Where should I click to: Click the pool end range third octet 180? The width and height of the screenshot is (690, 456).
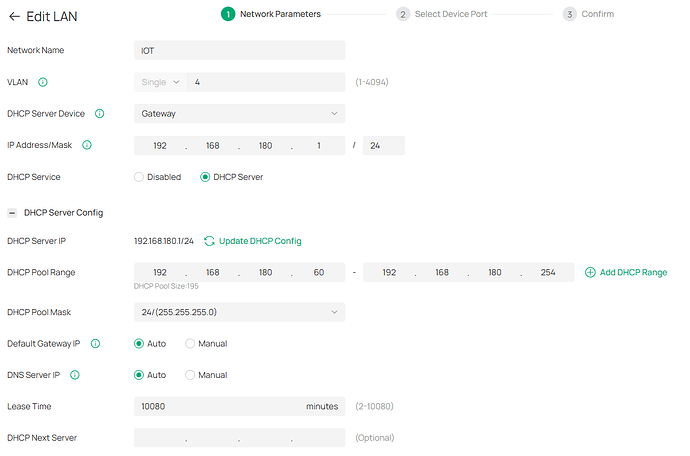pos(495,272)
